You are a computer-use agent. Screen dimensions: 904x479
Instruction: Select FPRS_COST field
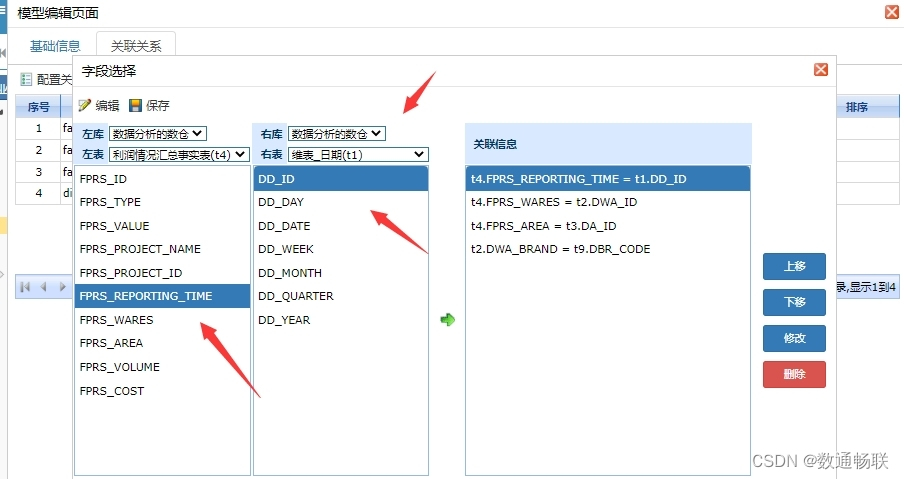point(163,391)
